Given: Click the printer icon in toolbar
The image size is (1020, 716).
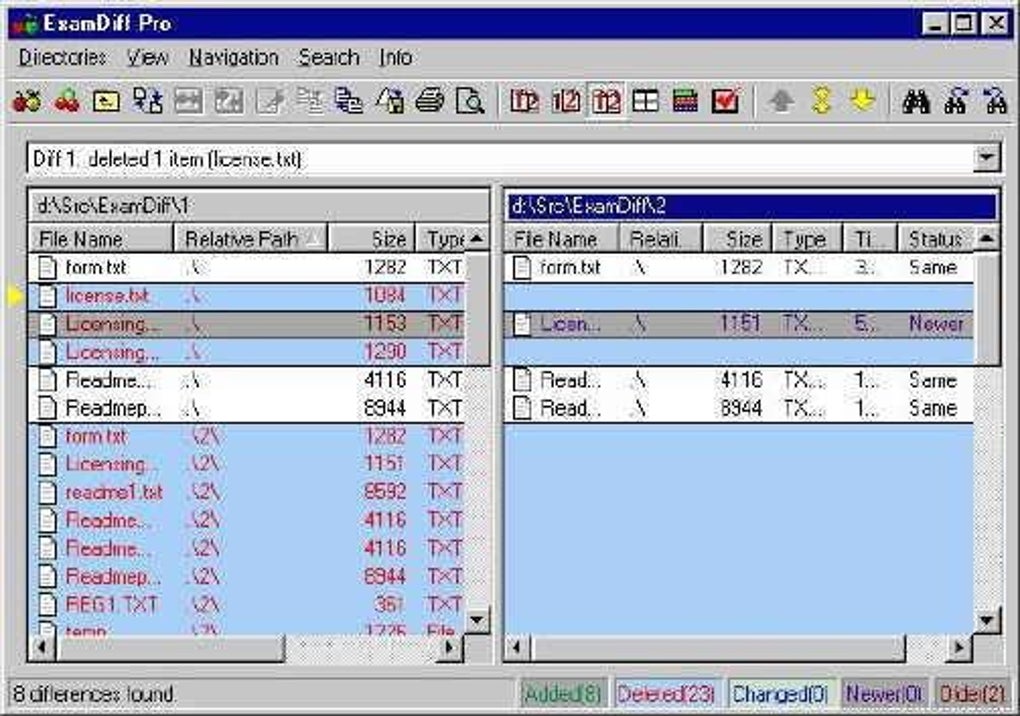Looking at the screenshot, I should [x=429, y=101].
